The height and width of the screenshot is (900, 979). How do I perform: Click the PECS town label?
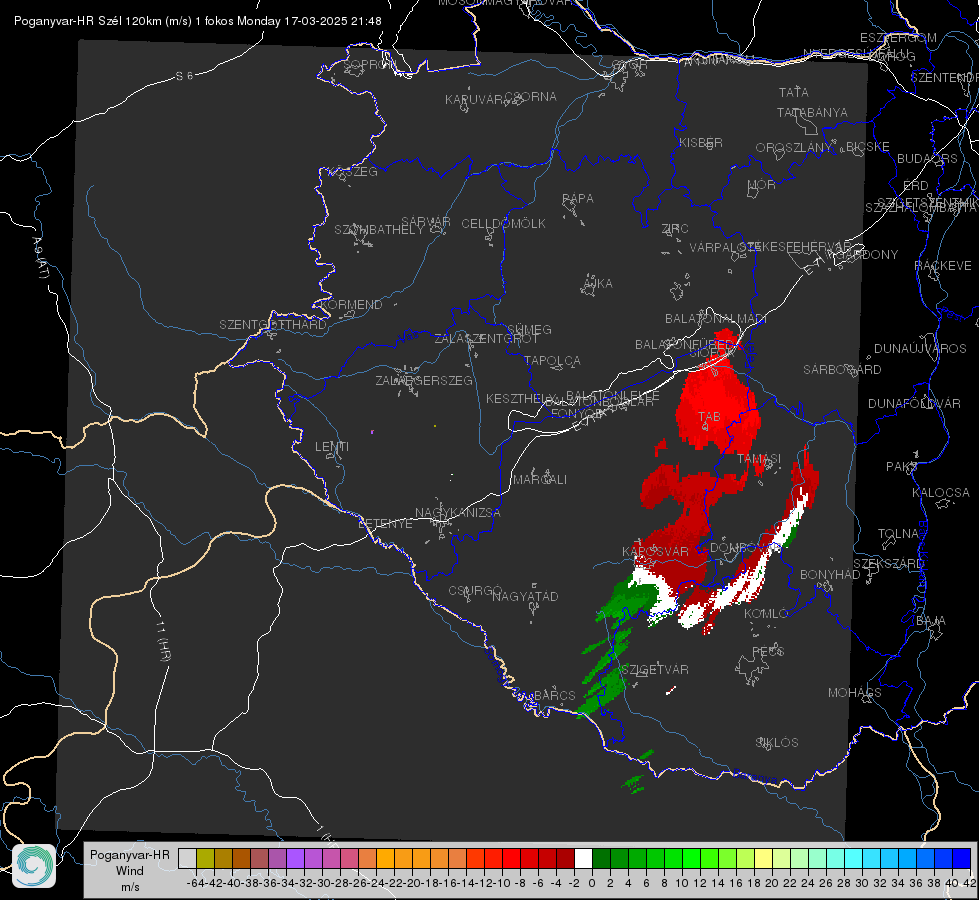coord(768,651)
